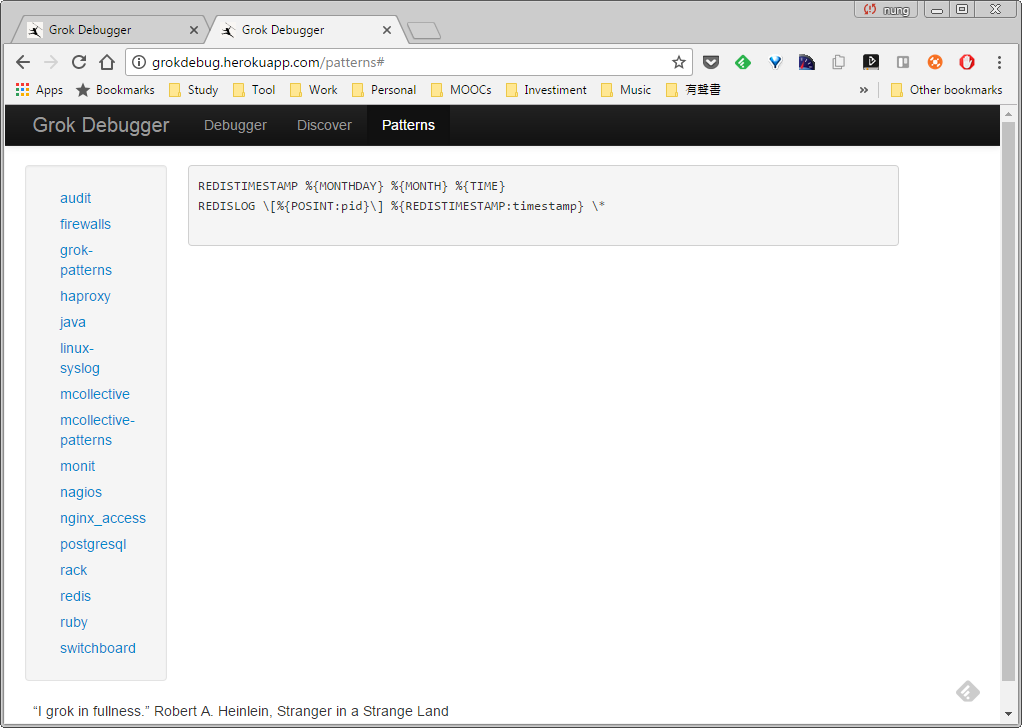Open the Music bookmarks folder

626,90
